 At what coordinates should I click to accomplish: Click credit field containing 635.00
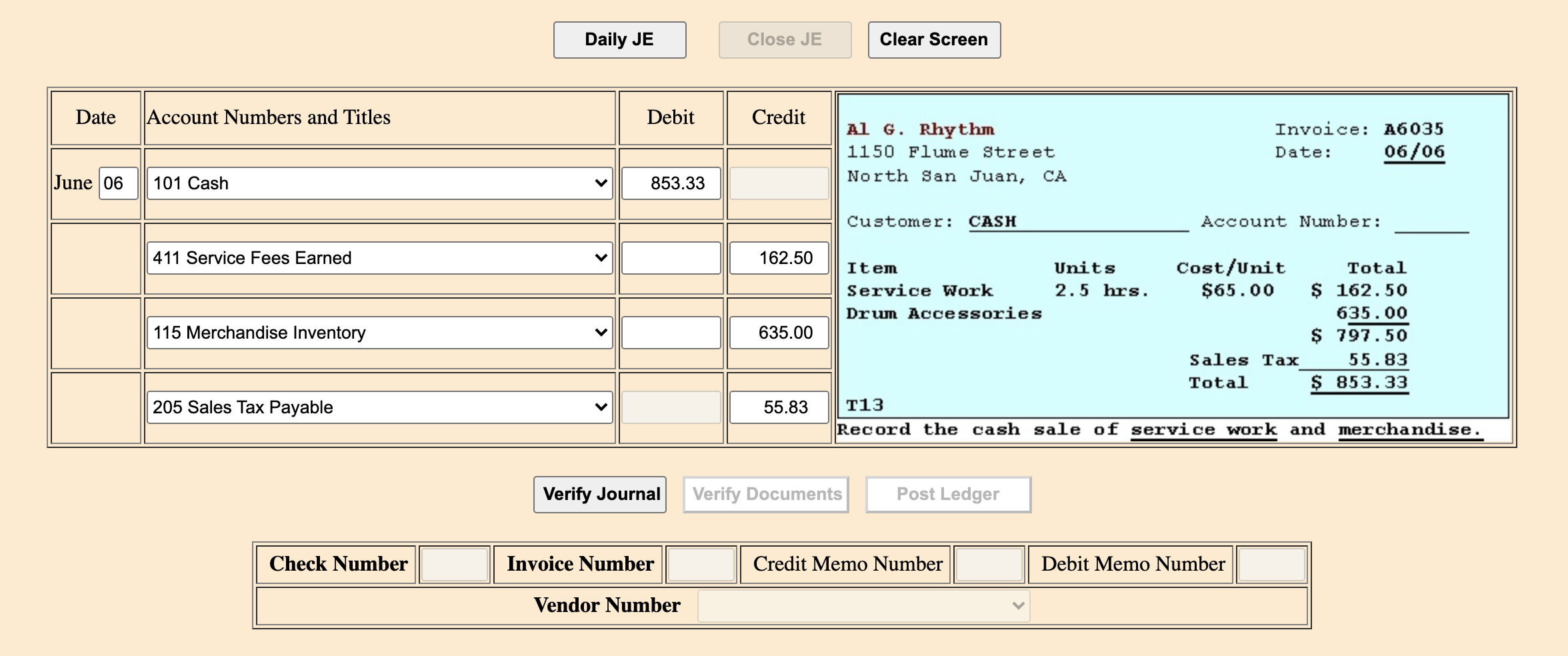tap(779, 333)
